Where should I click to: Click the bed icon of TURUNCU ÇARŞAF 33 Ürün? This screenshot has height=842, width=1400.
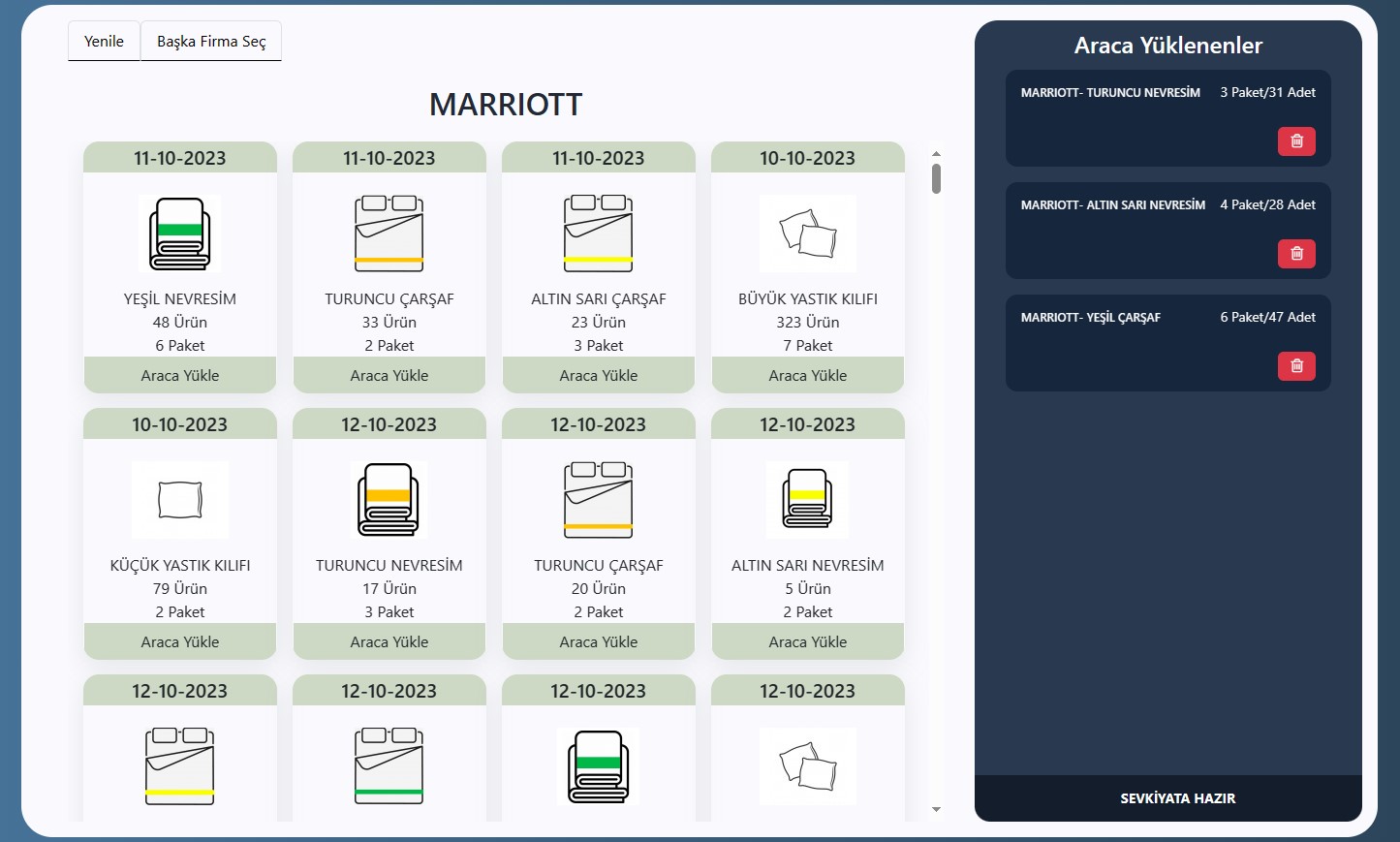tap(389, 234)
